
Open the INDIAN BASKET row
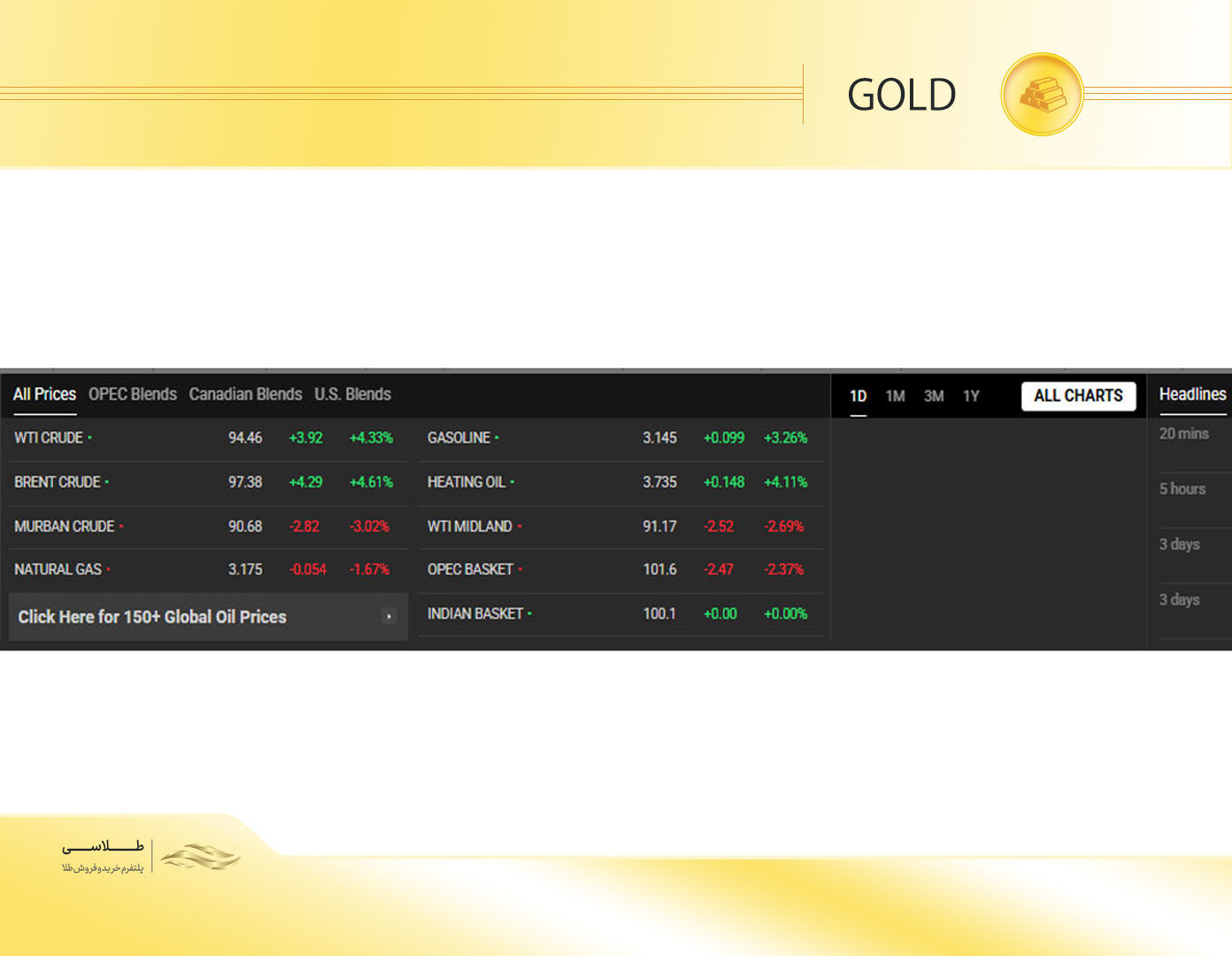coord(620,613)
